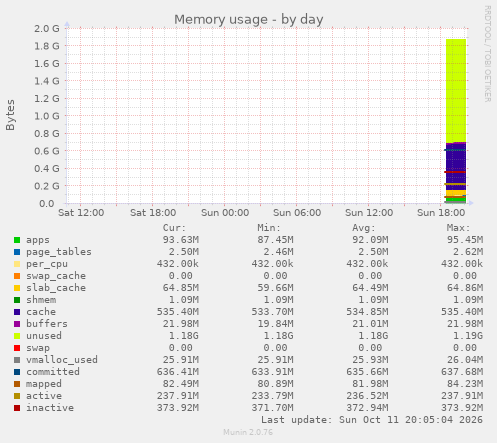
Task: Click the 'cache' legend label
Action: pos(41,312)
